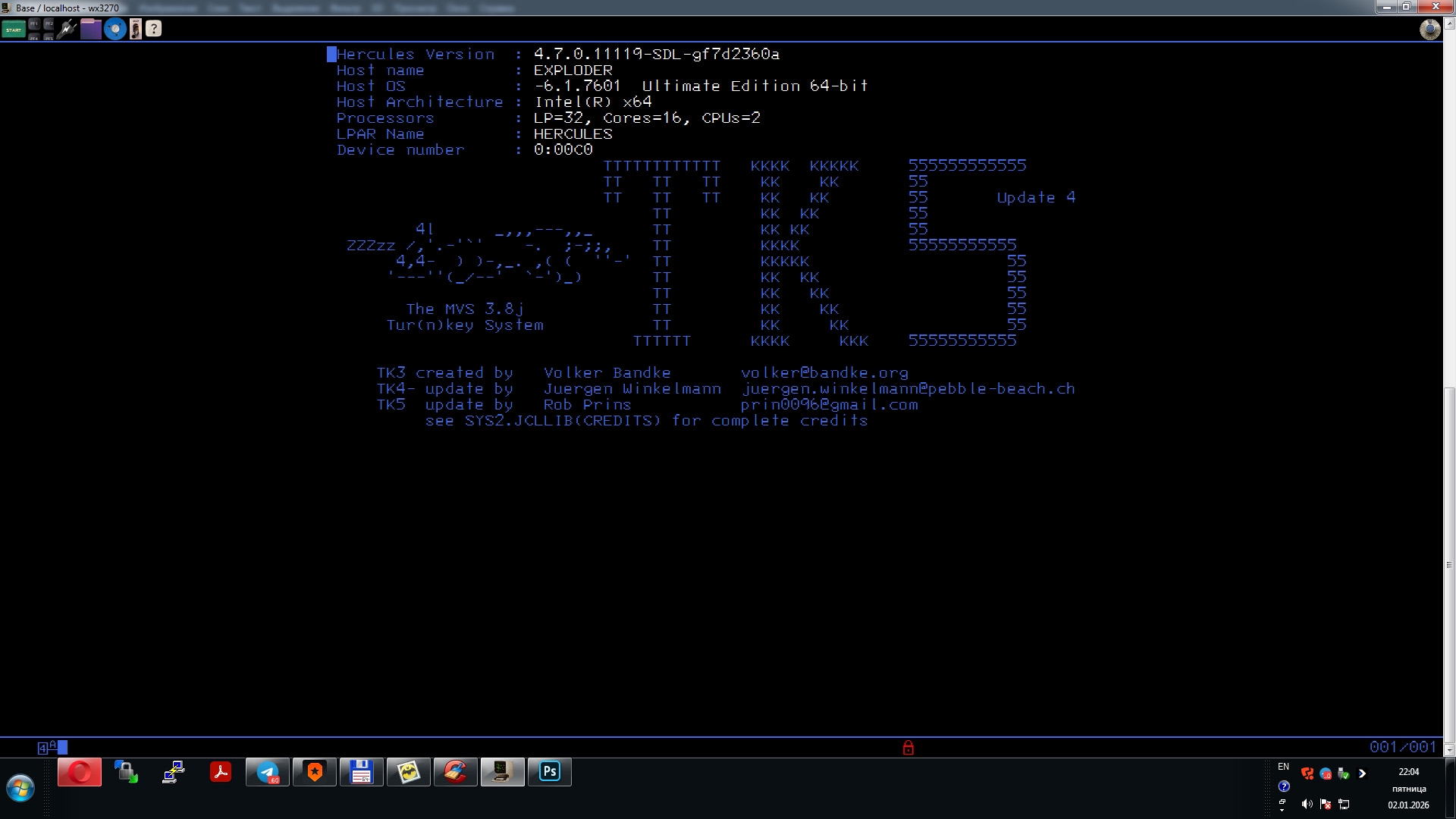Click Opera browser taskbar icon

coord(80,772)
